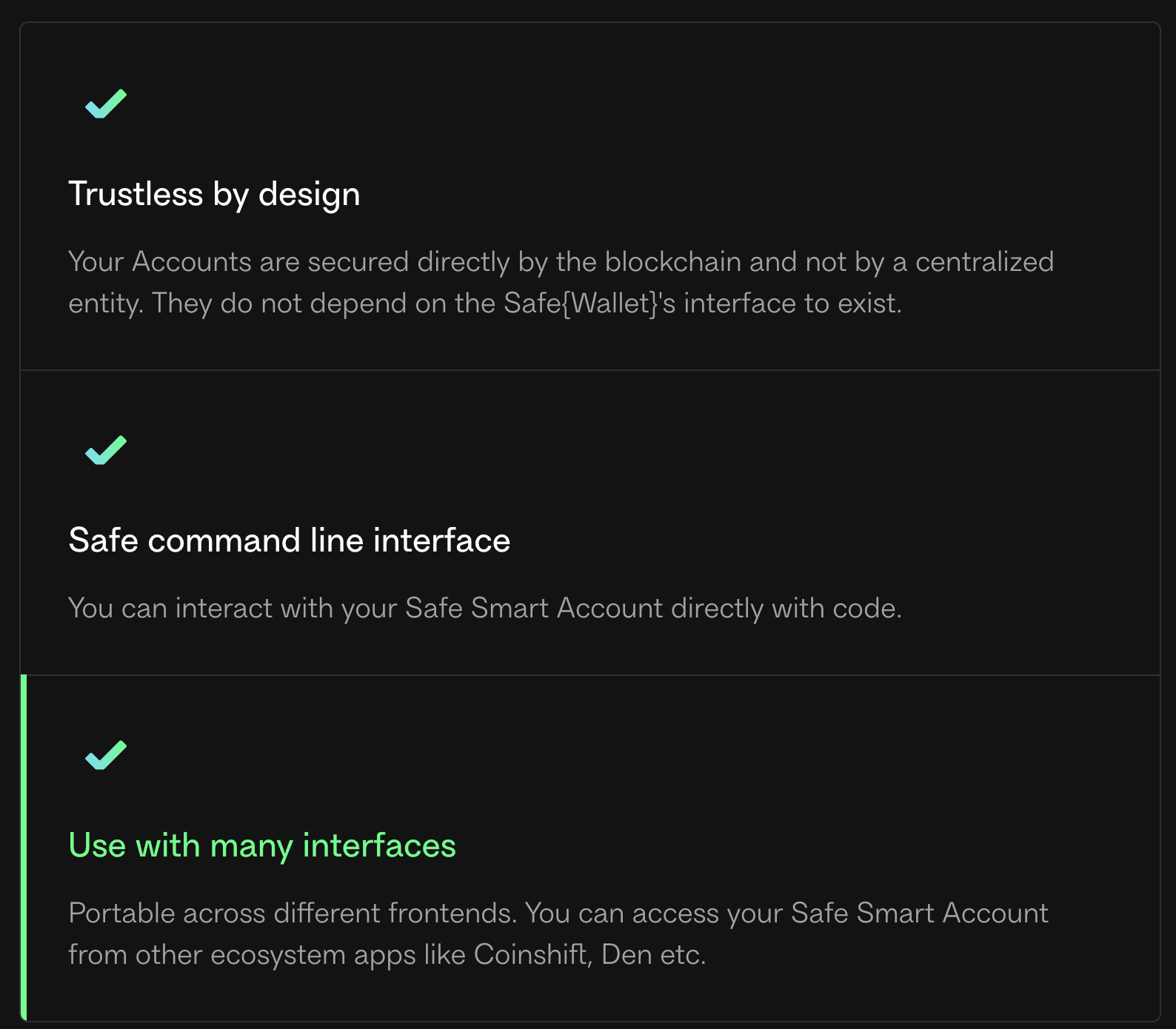Click the Safe{Wallet} text in the first description
The image size is (1176, 1029).
click(580, 304)
